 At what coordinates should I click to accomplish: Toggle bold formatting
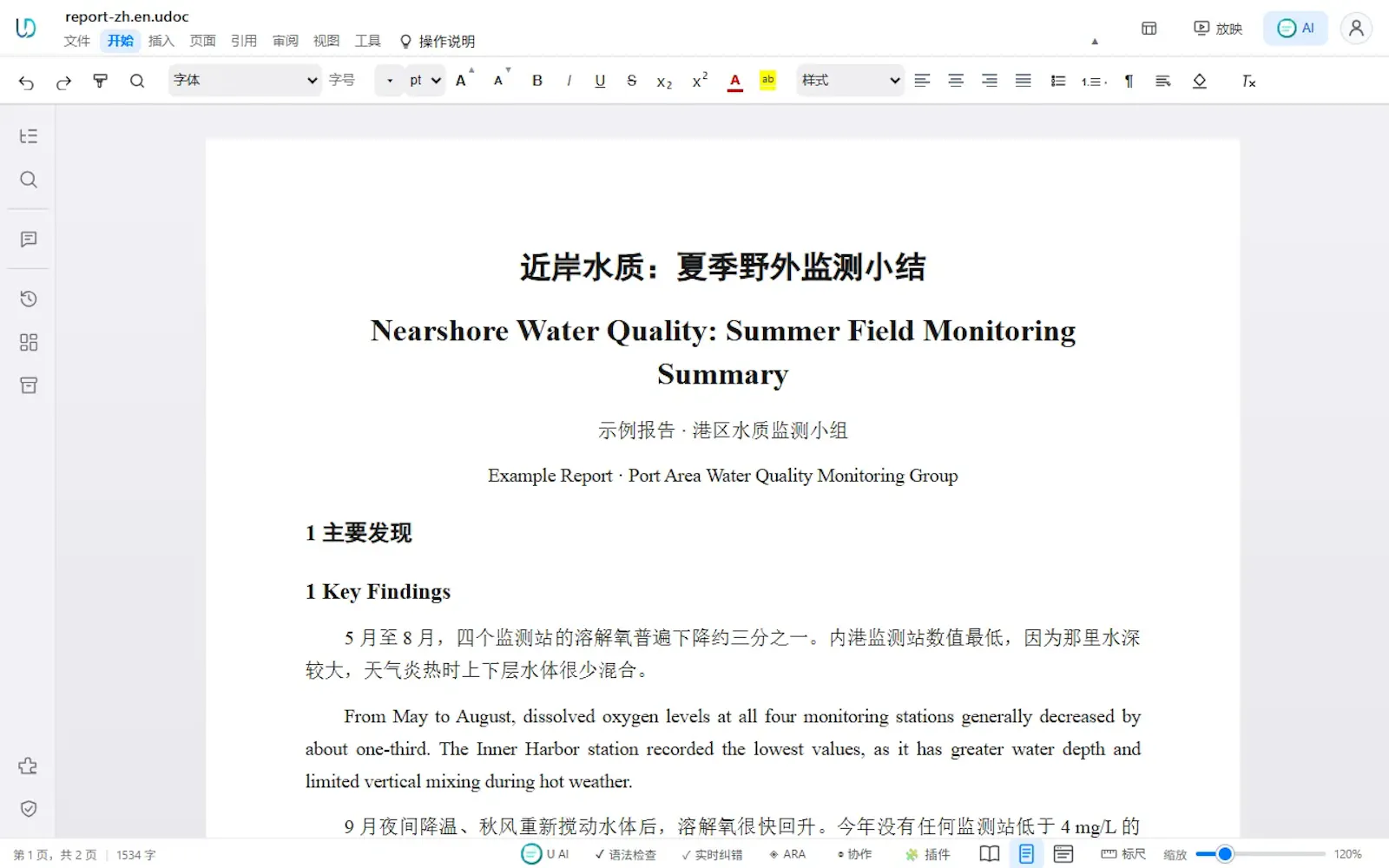[x=537, y=81]
